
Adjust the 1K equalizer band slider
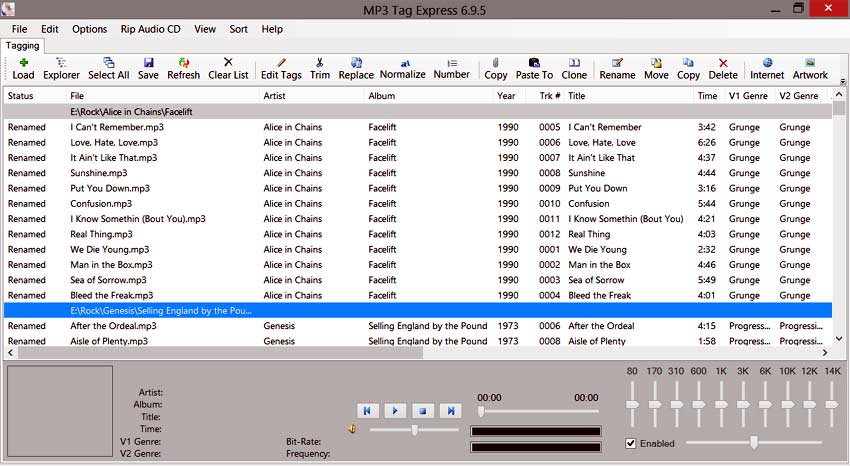click(721, 404)
